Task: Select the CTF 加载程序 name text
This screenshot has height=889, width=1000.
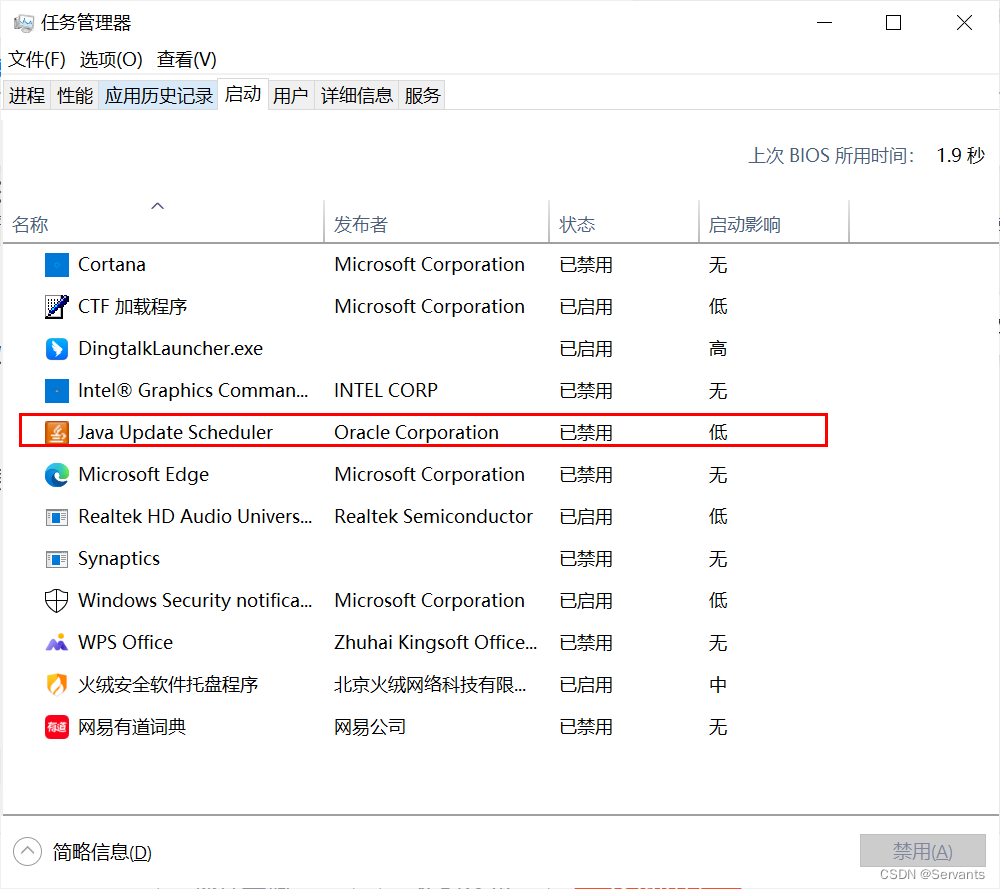Action: coord(133,307)
